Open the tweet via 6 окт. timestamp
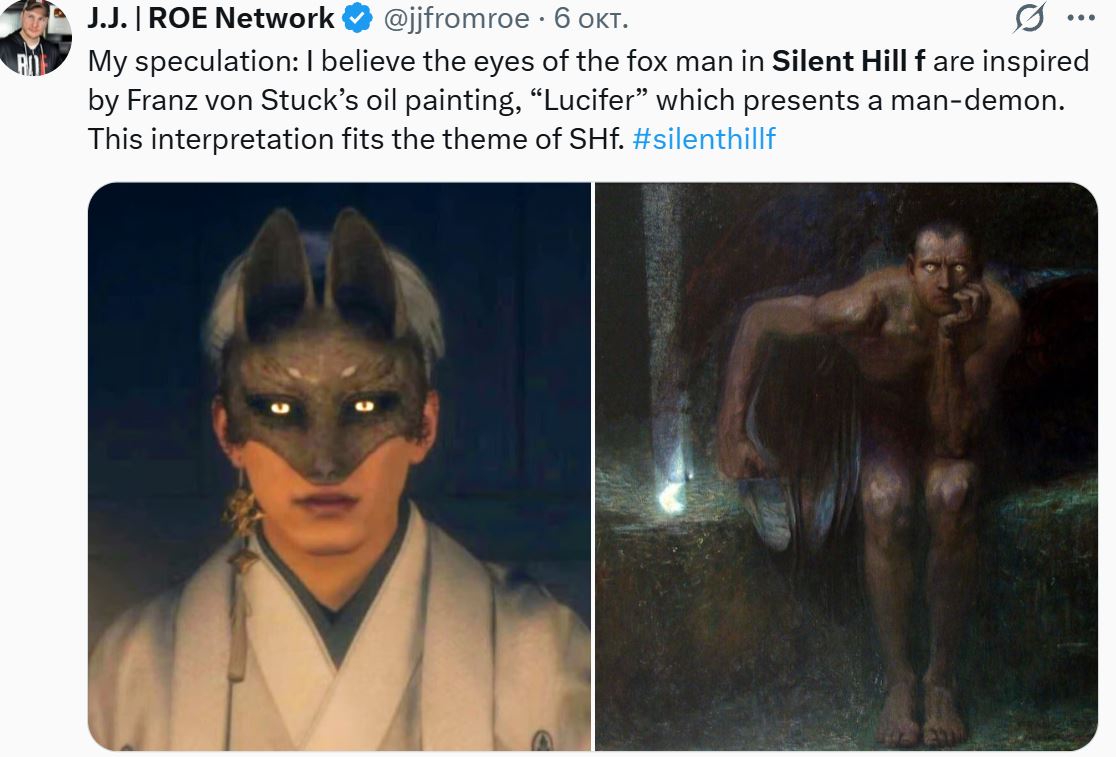 coord(591,18)
